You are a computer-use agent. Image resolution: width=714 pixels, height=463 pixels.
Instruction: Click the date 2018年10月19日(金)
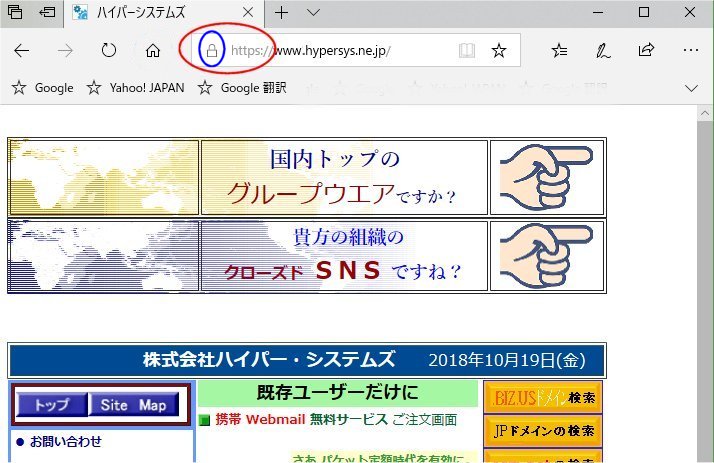(507, 360)
